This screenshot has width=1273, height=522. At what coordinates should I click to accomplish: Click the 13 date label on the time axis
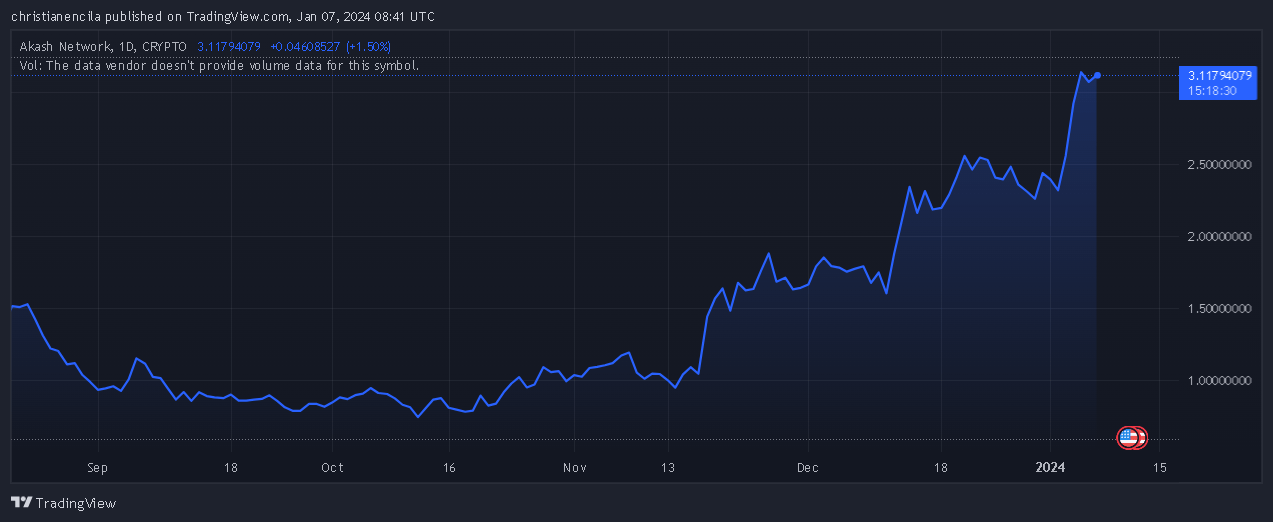667,467
